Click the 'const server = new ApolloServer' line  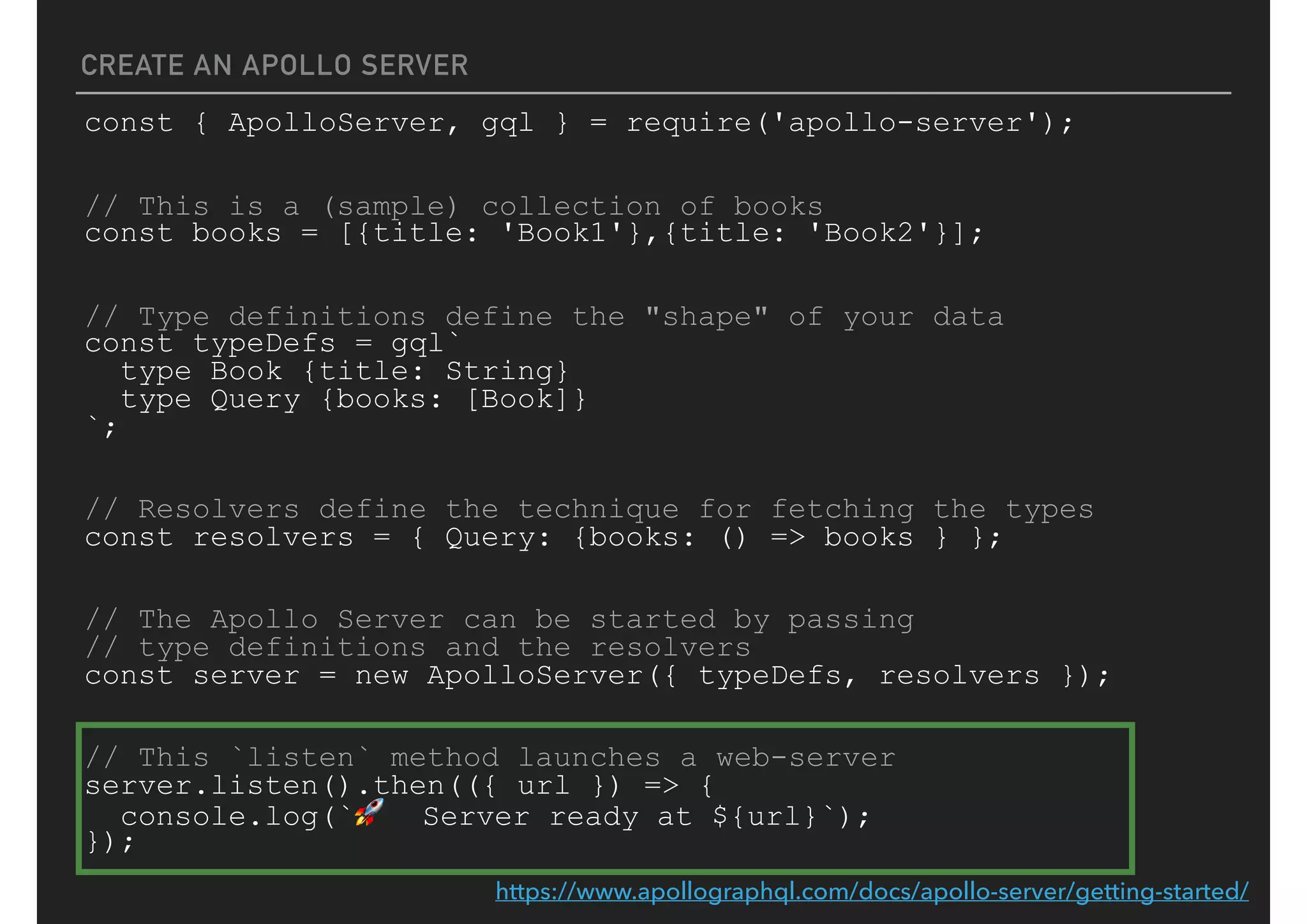click(x=597, y=676)
